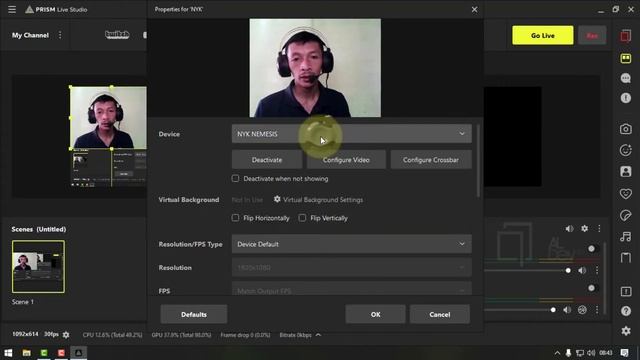Screen dimensions: 640x360
Task: Click Configure Video button
Action: tap(346, 160)
